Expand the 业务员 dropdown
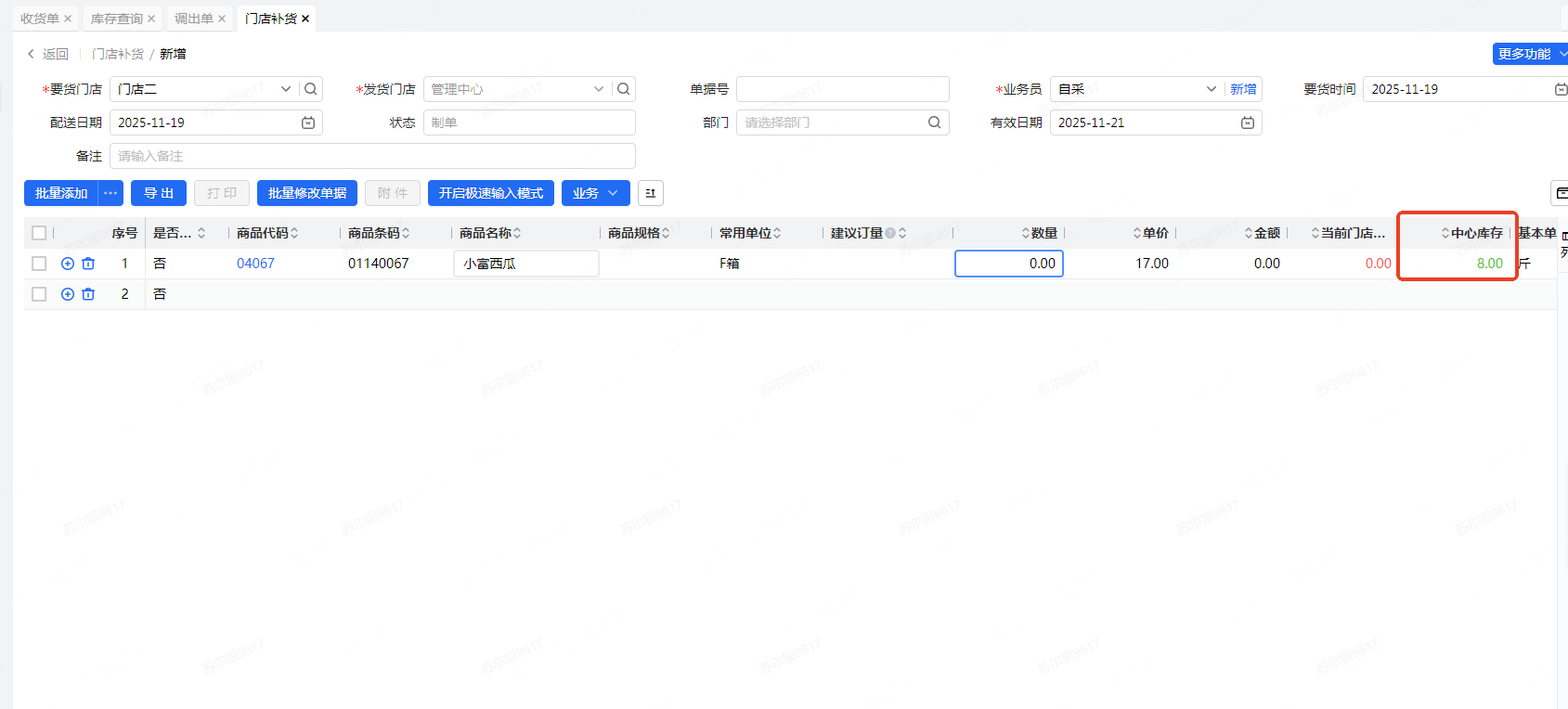Screen dimensions: 1568x709 [x=1212, y=89]
